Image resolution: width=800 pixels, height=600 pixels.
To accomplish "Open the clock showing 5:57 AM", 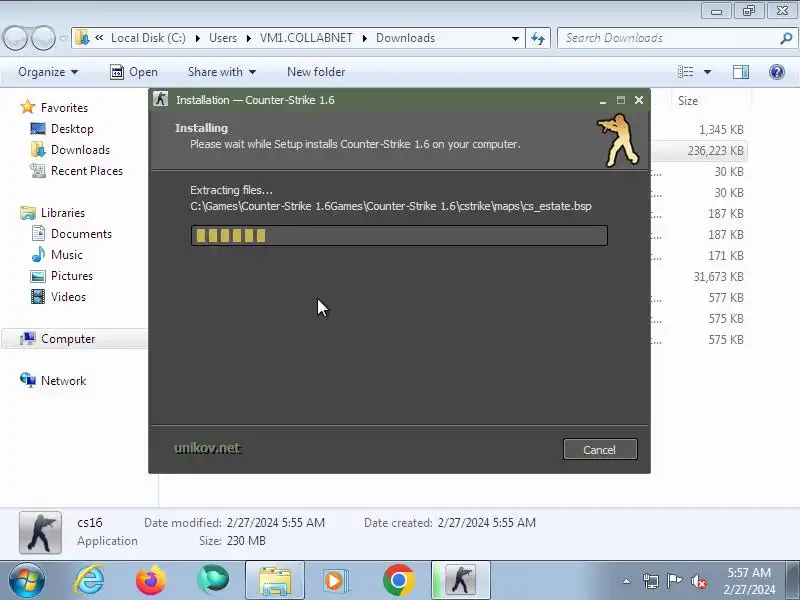I will pyautogui.click(x=749, y=581).
